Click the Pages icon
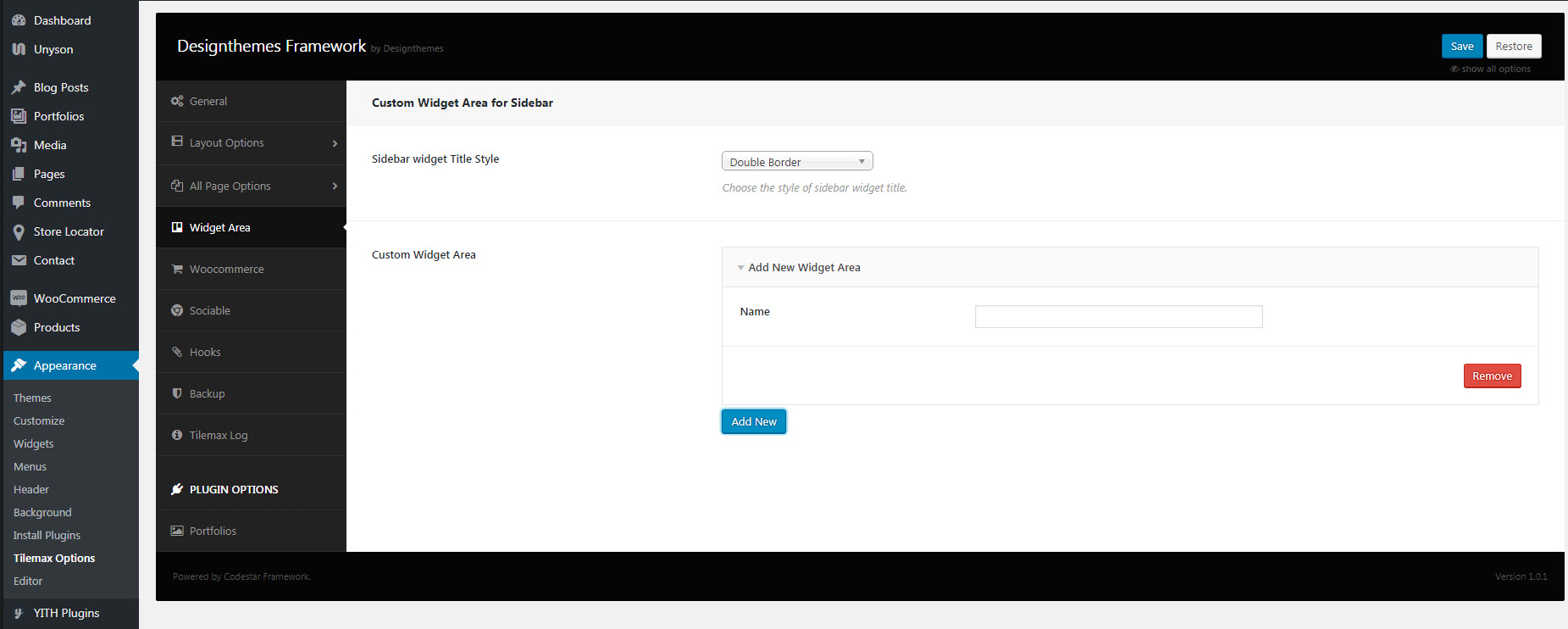 (x=19, y=174)
